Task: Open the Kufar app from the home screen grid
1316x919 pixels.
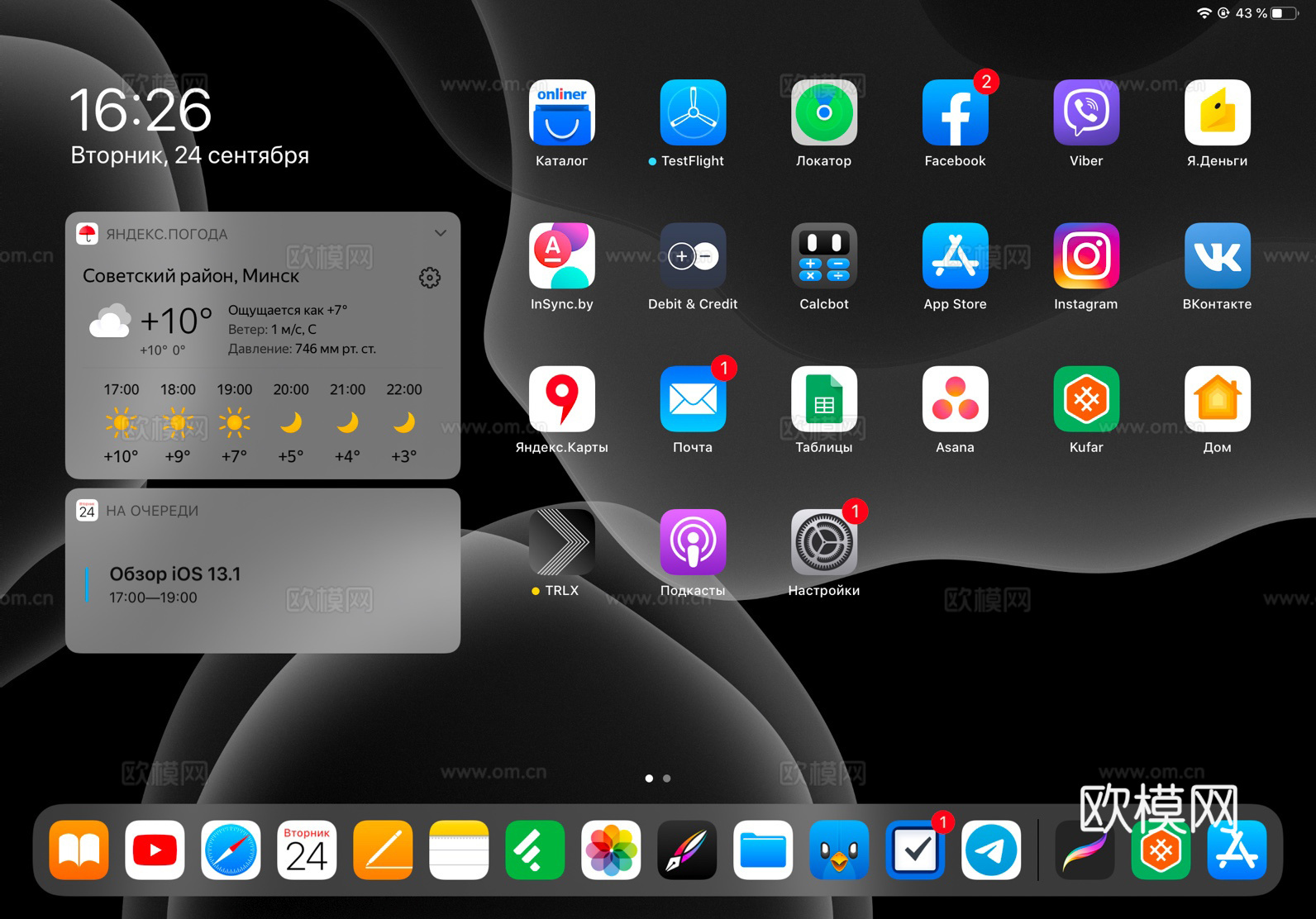Action: (1086, 399)
